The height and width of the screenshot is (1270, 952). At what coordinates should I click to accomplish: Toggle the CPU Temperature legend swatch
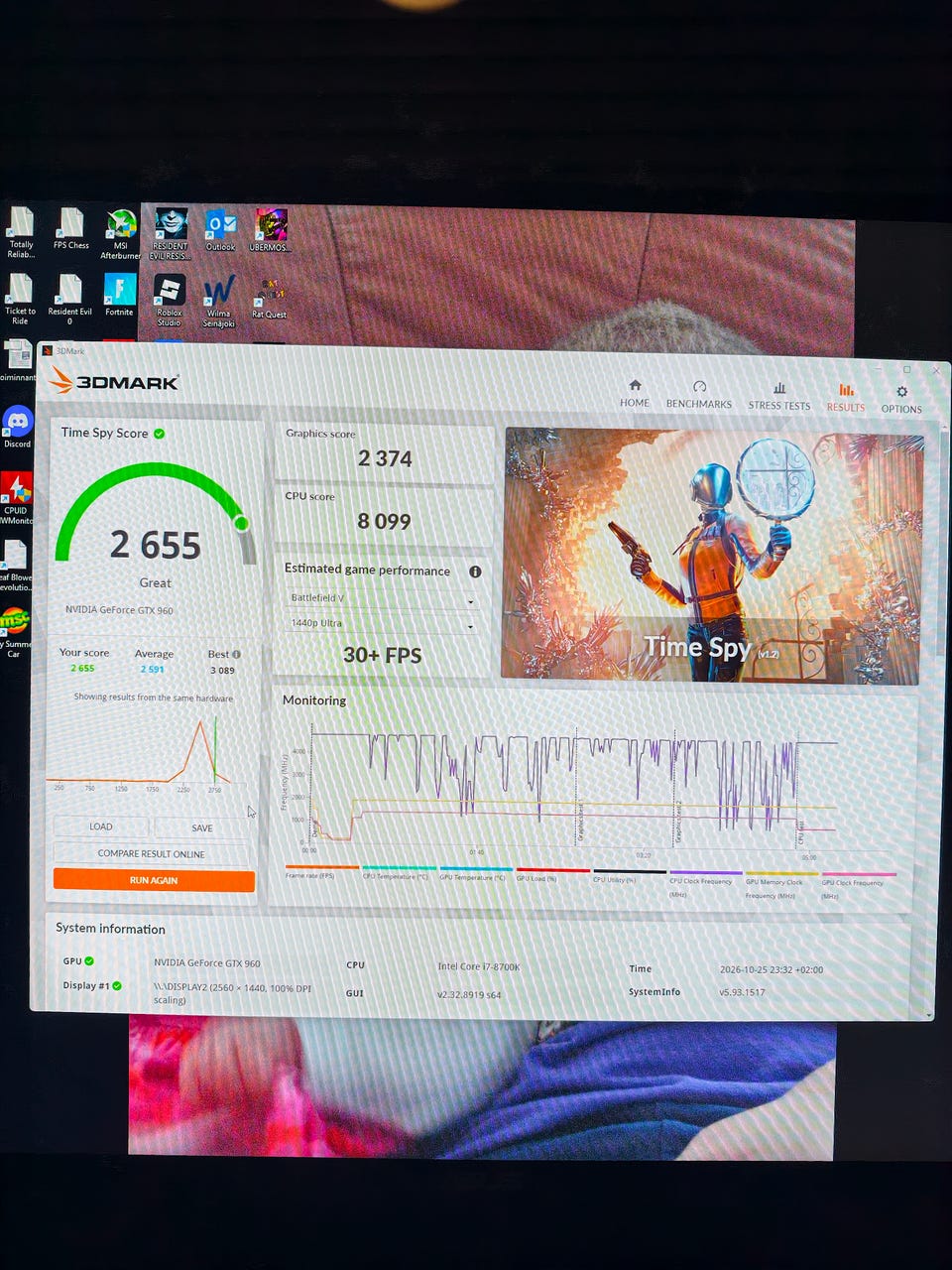click(398, 867)
